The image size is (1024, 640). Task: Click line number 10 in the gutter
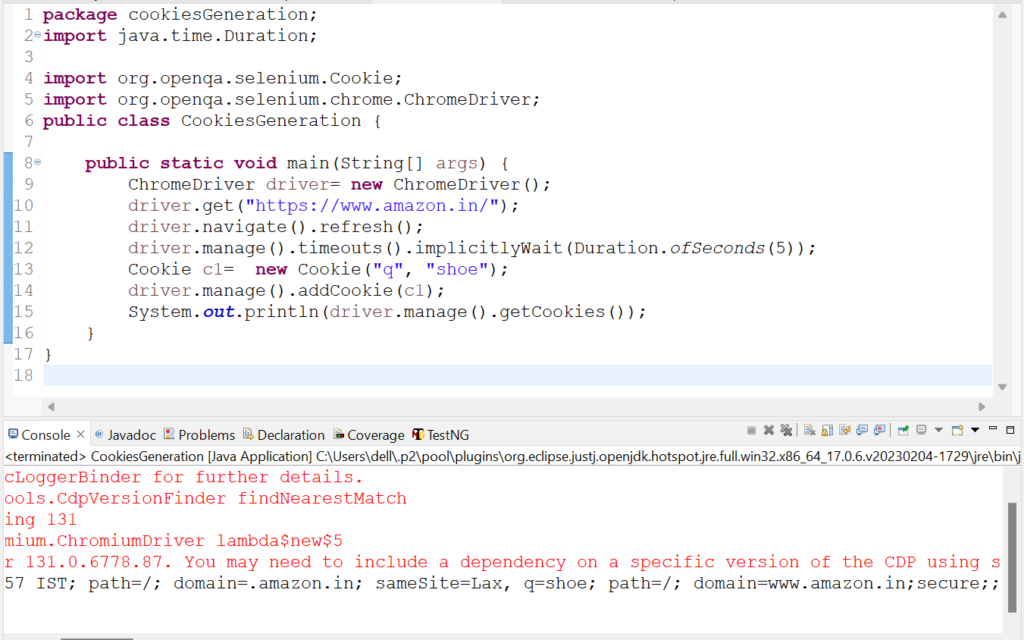(24, 206)
